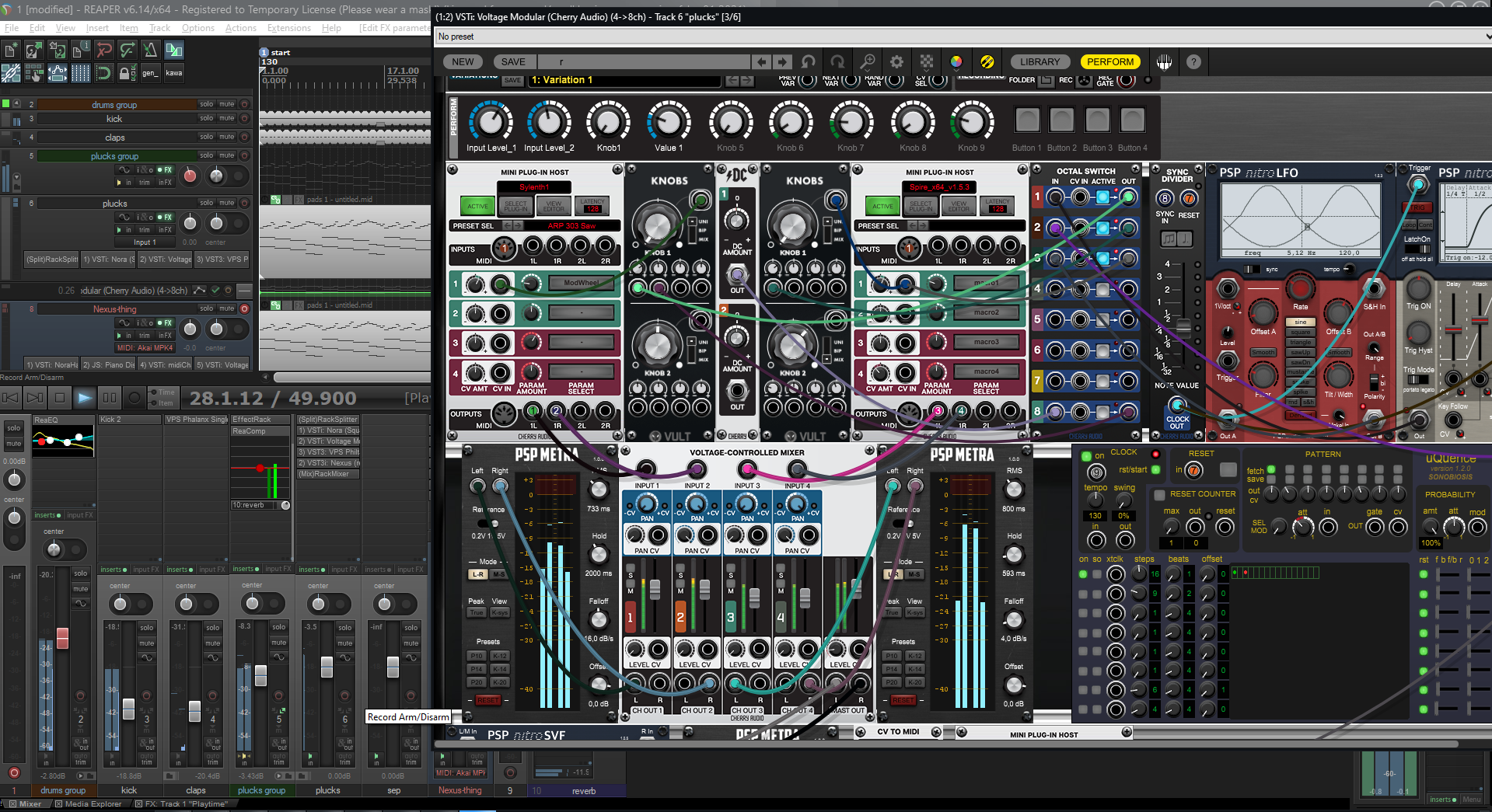Click the yellow striped circle icon in Voltage Modular
The width and height of the screenshot is (1492, 812).
(x=987, y=62)
